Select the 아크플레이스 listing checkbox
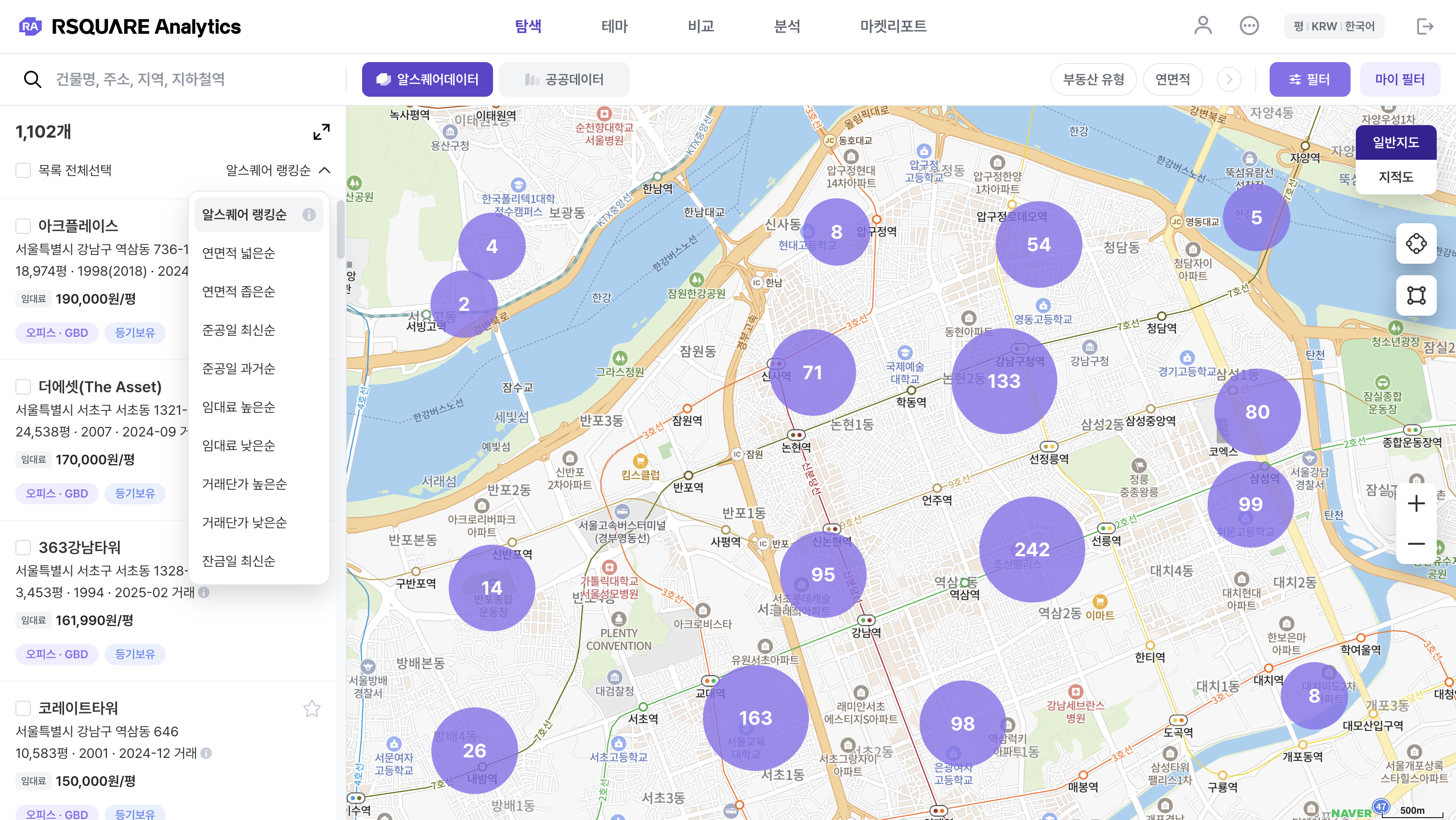Viewport: 1456px width, 820px height. [23, 226]
